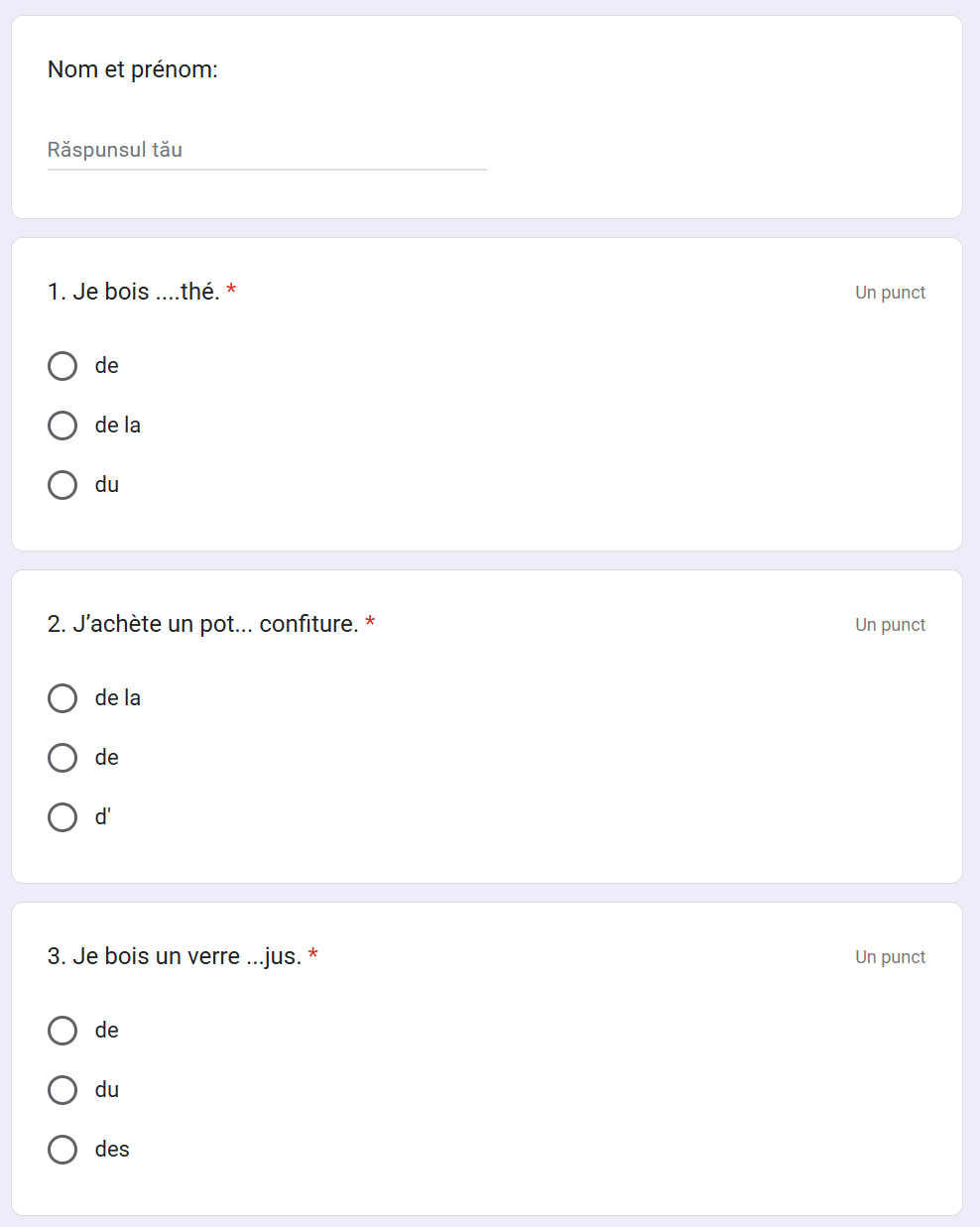Select "de" for question 1
Screen dimensions: 980x1227
click(62, 366)
